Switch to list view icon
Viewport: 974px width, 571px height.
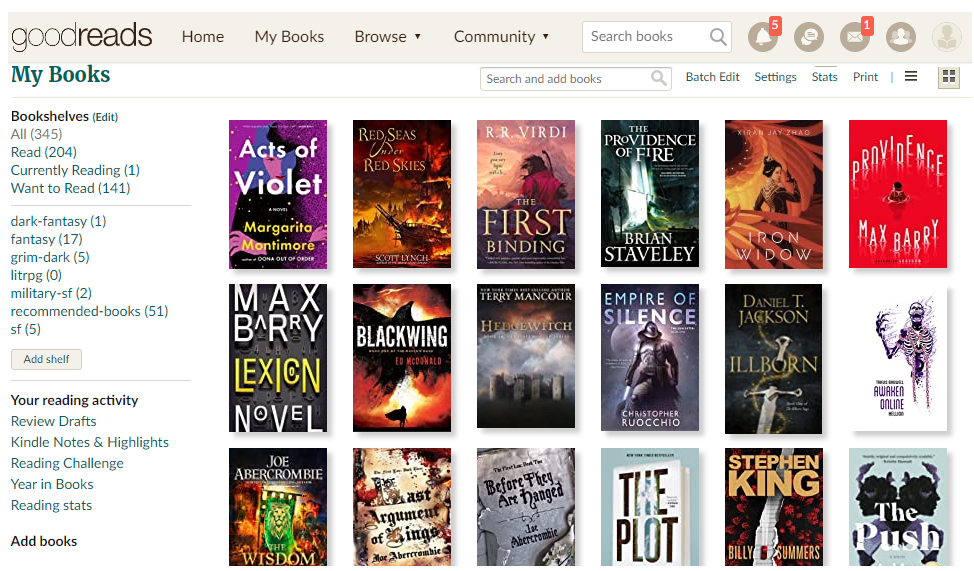pyautogui.click(x=911, y=76)
